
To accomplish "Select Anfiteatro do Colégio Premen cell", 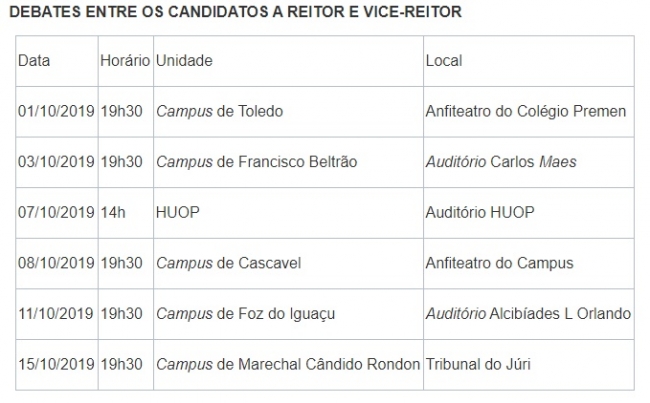I will (529, 112).
